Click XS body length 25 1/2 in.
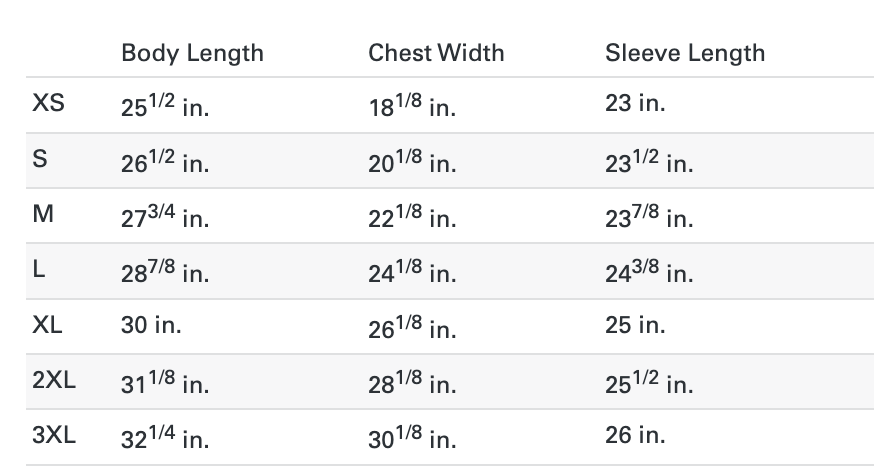Image resolution: width=880 pixels, height=468 pixels. coord(165,106)
